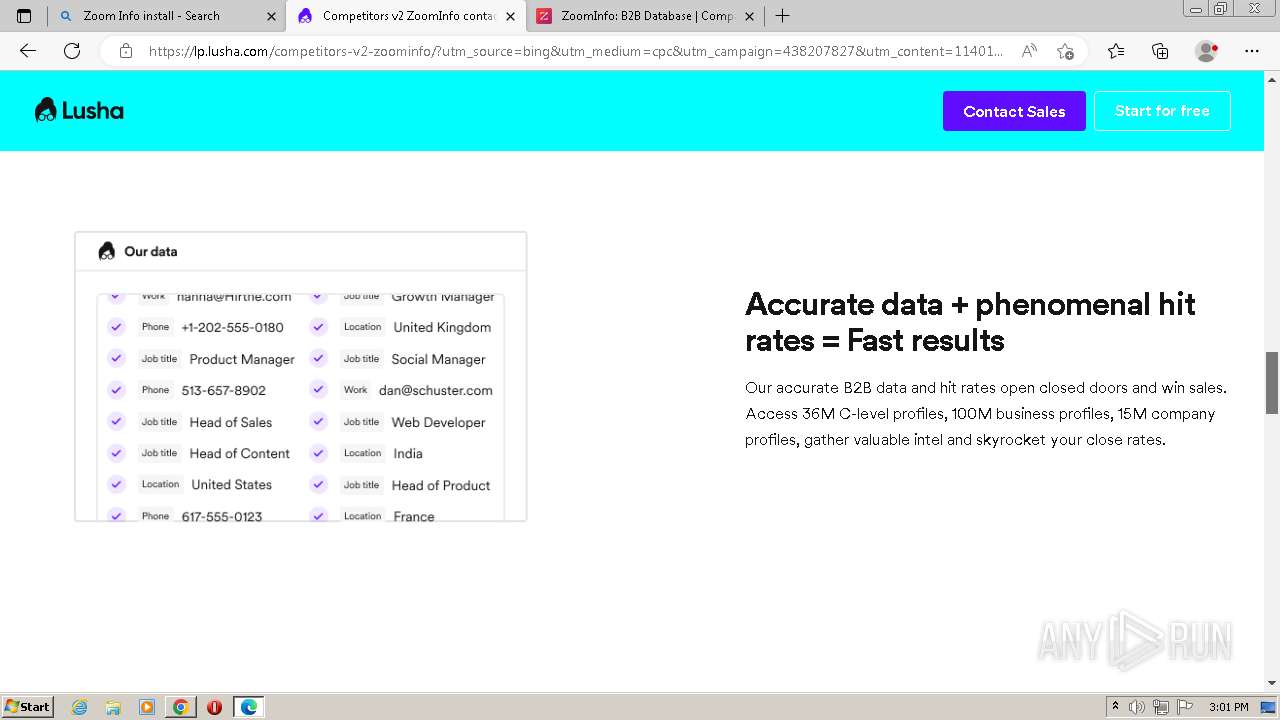Close the Competitors v2 ZoomInfo tab
The width and height of the screenshot is (1280, 720).
click(x=510, y=16)
